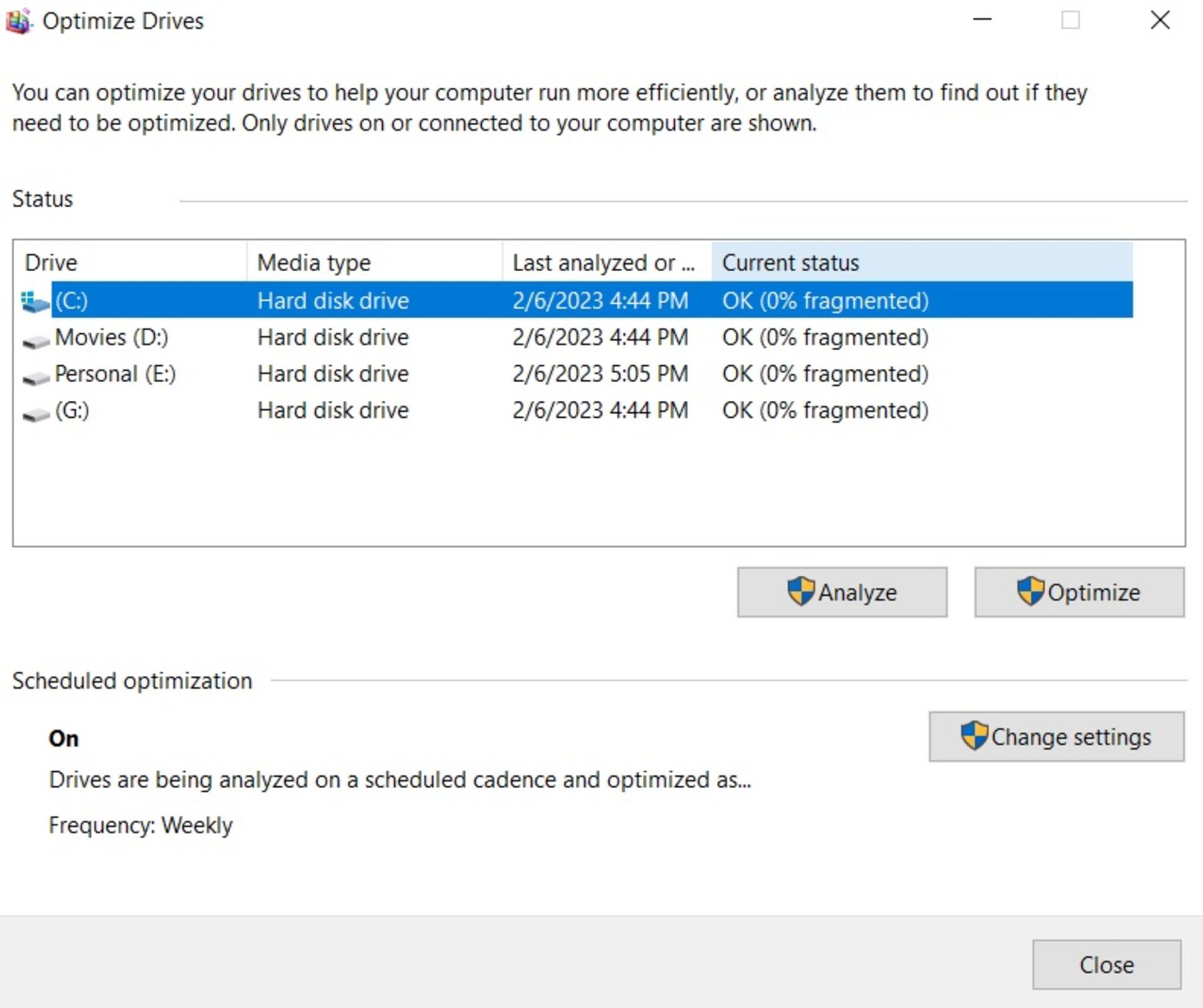1203x1008 pixels.
Task: Click the shield icon on the Optimize button
Action: (1029, 591)
